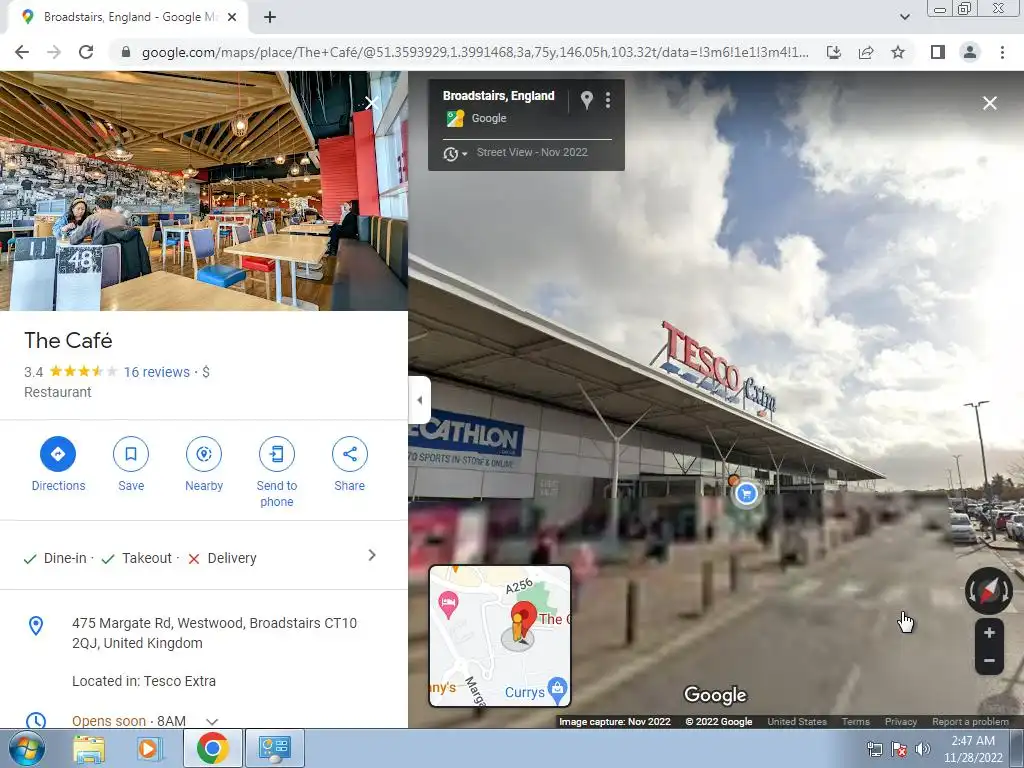This screenshot has height=768, width=1024.
Task: Open Windows Start menu
Action: pyautogui.click(x=26, y=748)
